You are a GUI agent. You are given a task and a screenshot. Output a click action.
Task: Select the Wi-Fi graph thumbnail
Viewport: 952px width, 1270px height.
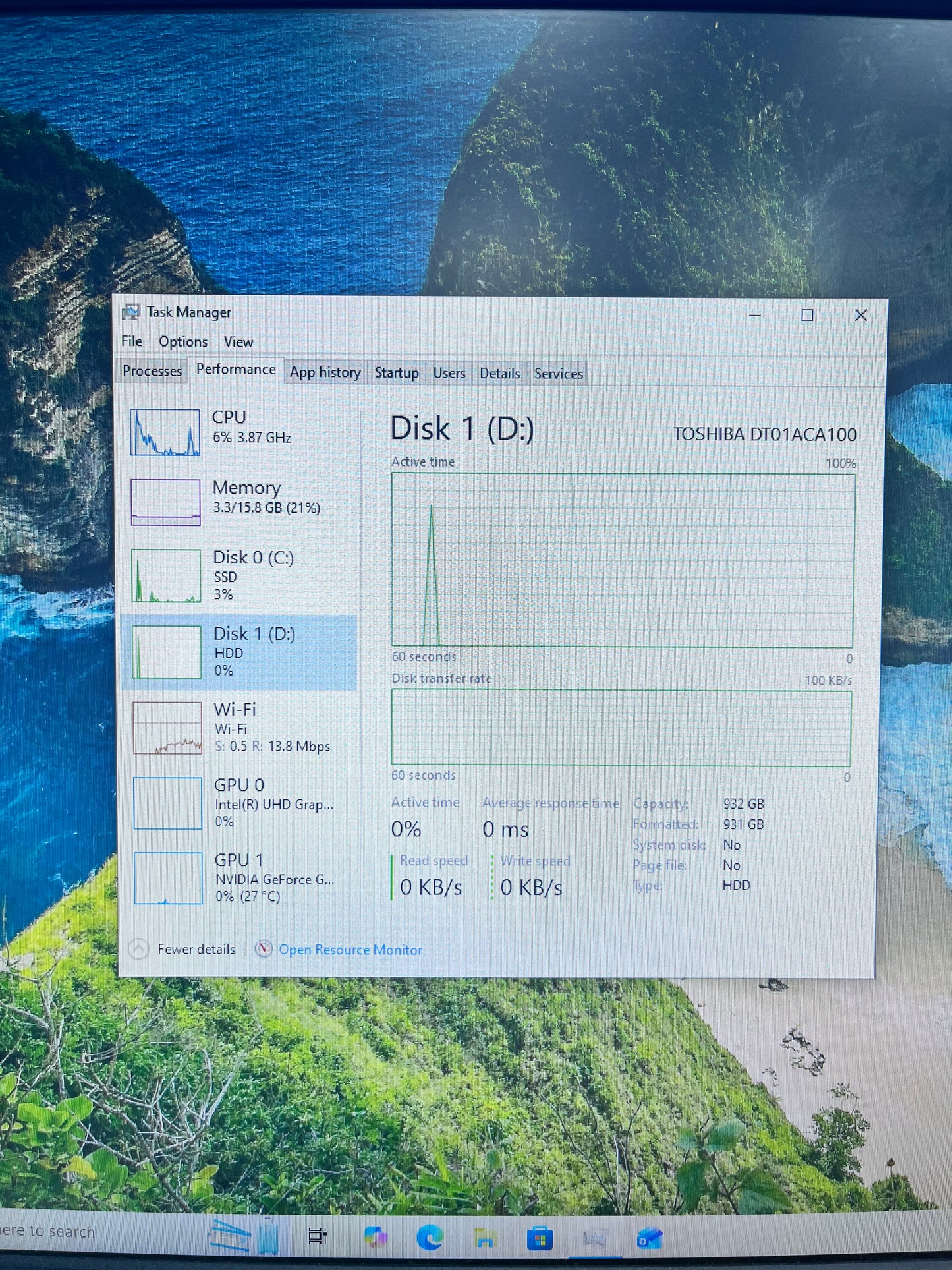pyautogui.click(x=167, y=728)
